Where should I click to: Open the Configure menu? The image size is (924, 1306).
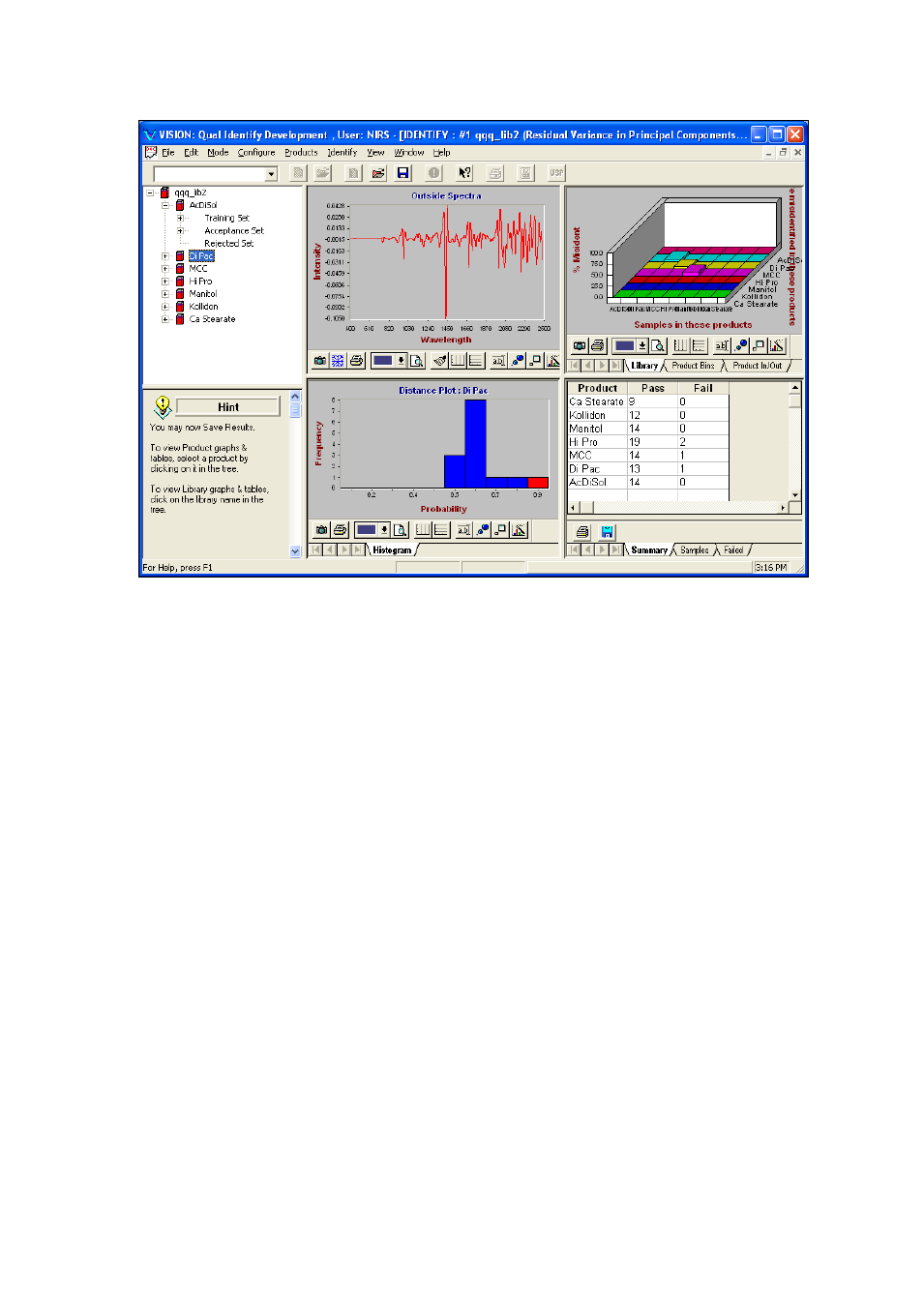(x=256, y=152)
